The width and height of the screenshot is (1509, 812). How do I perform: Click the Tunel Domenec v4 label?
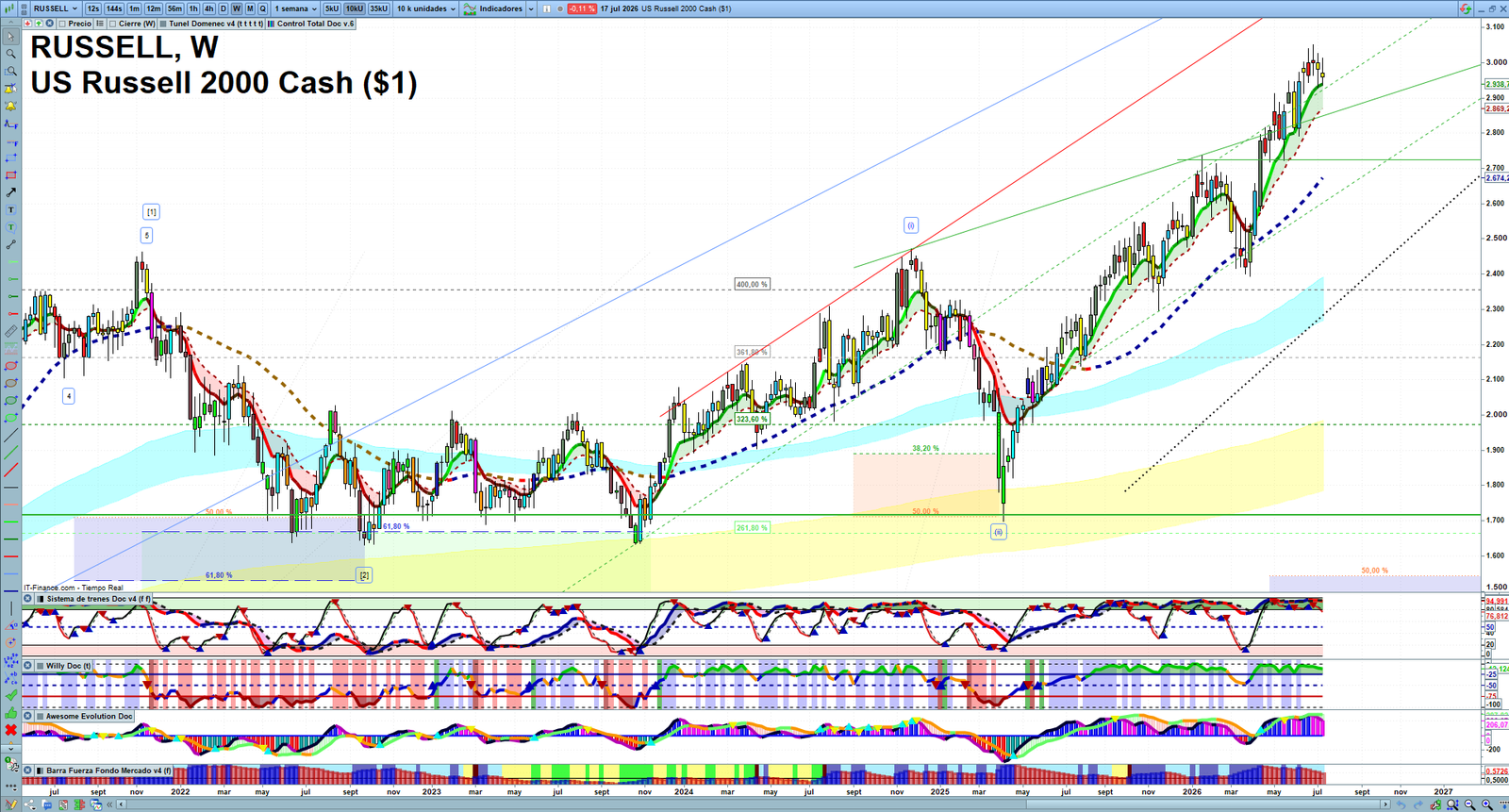216,24
